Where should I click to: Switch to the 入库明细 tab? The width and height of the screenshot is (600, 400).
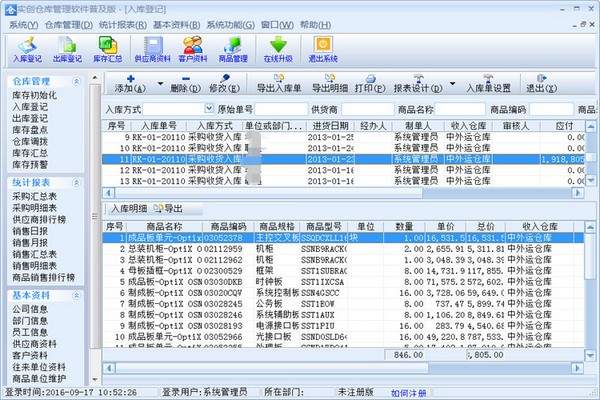click(x=127, y=208)
